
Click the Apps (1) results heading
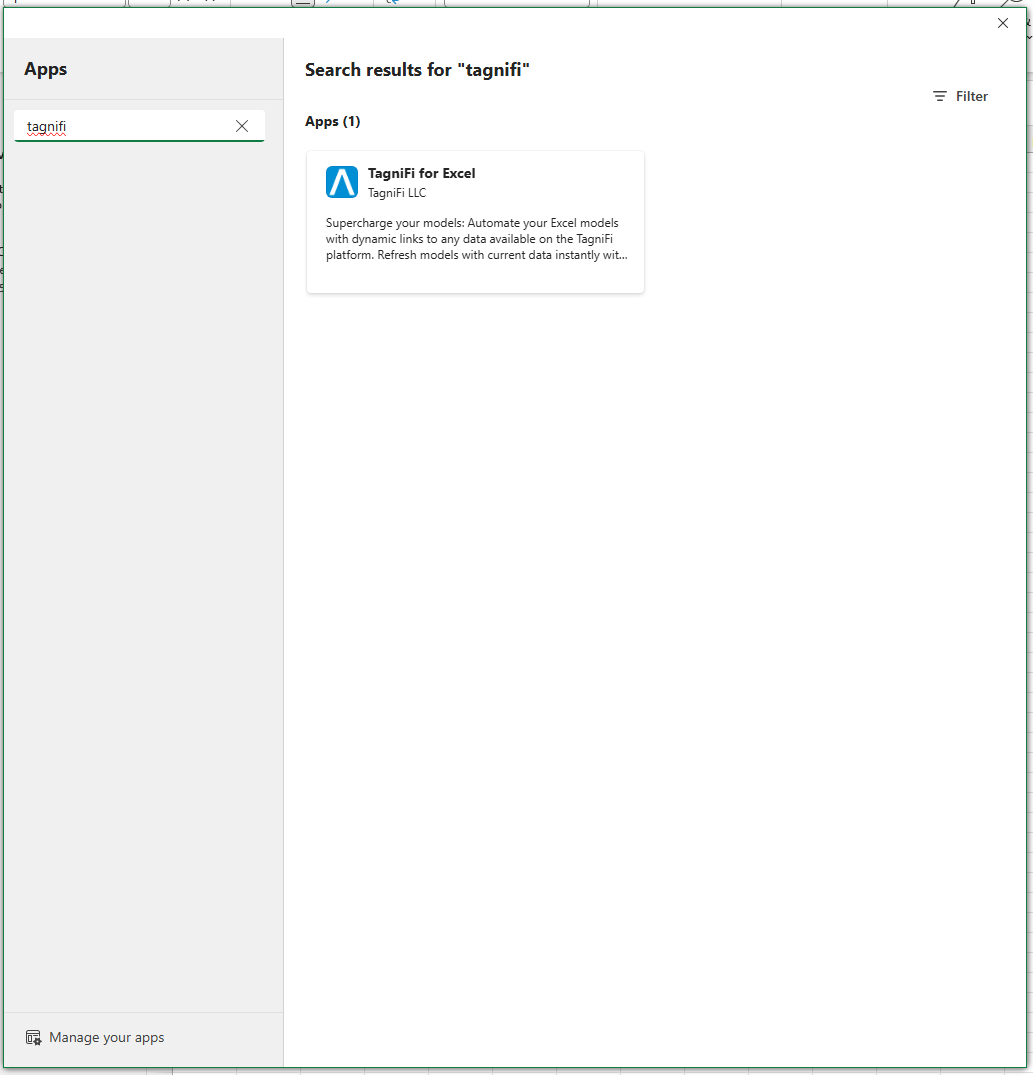[332, 121]
